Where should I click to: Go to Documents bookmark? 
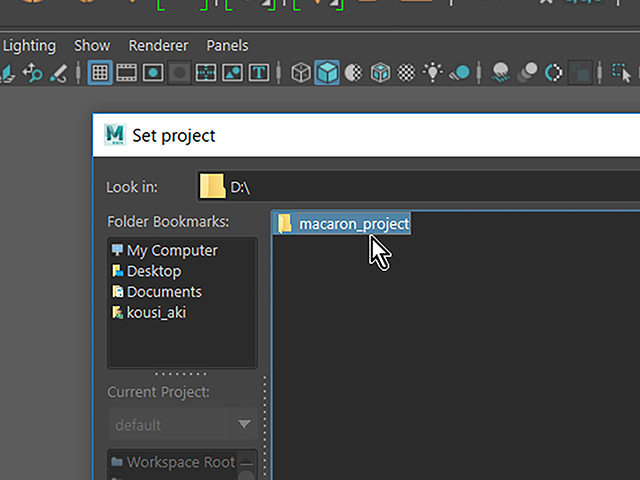[x=157, y=292]
